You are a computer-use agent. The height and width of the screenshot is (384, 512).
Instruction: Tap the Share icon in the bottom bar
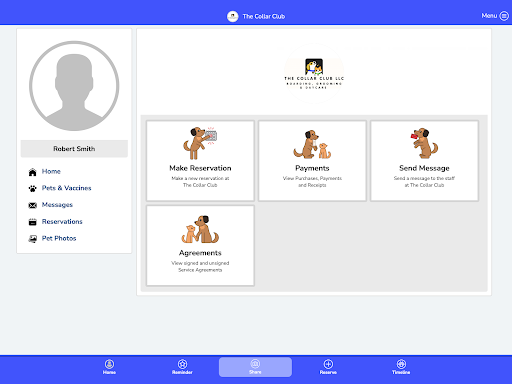[x=255, y=364]
